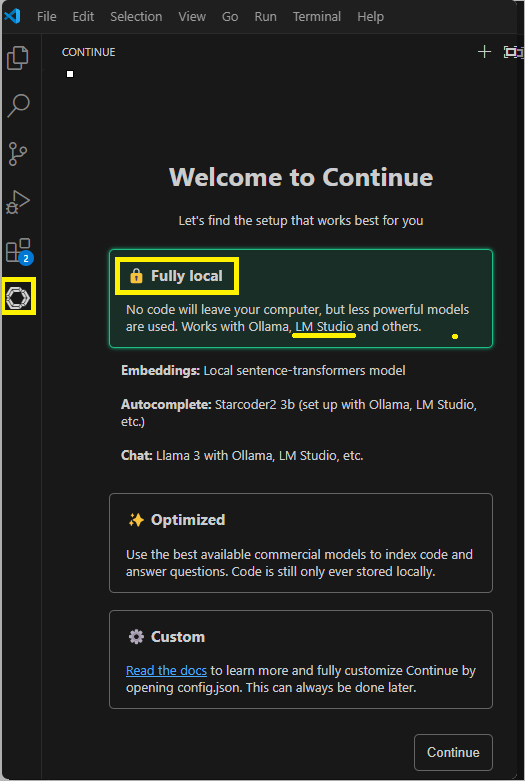The image size is (525, 781).
Task: Open the View menu
Action: [x=192, y=16]
